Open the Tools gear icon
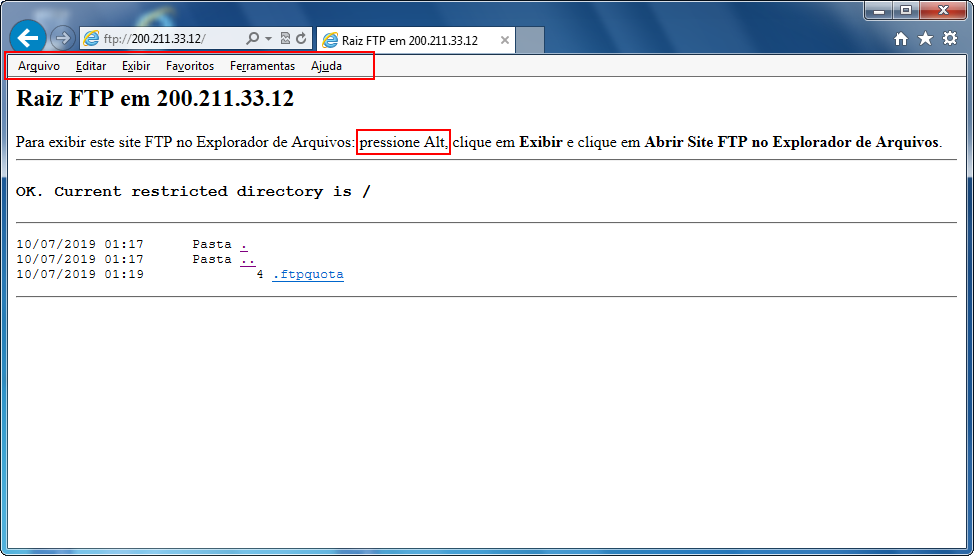This screenshot has width=974, height=556. [950, 39]
